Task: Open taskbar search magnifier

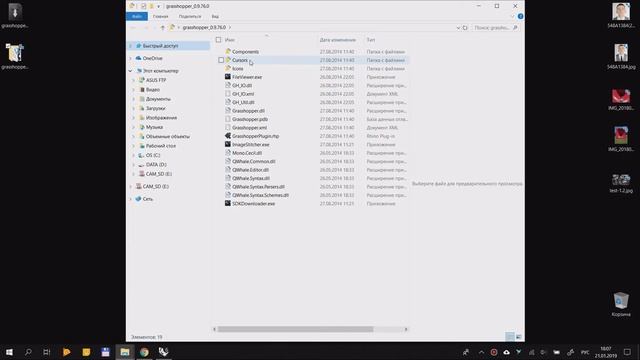Action: click(x=28, y=352)
